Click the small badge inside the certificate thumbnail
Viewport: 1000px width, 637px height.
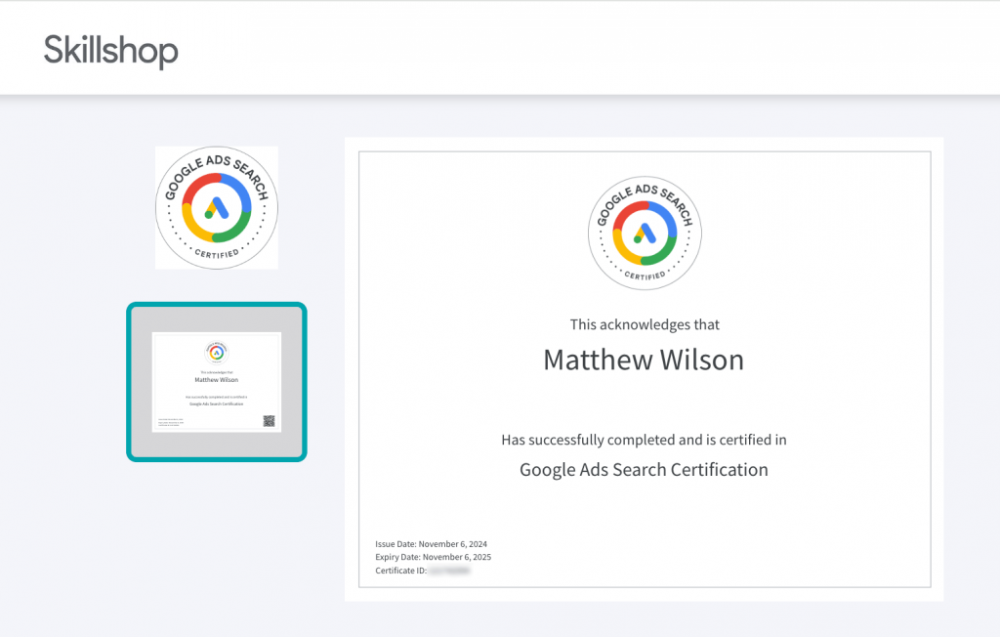coord(216,352)
